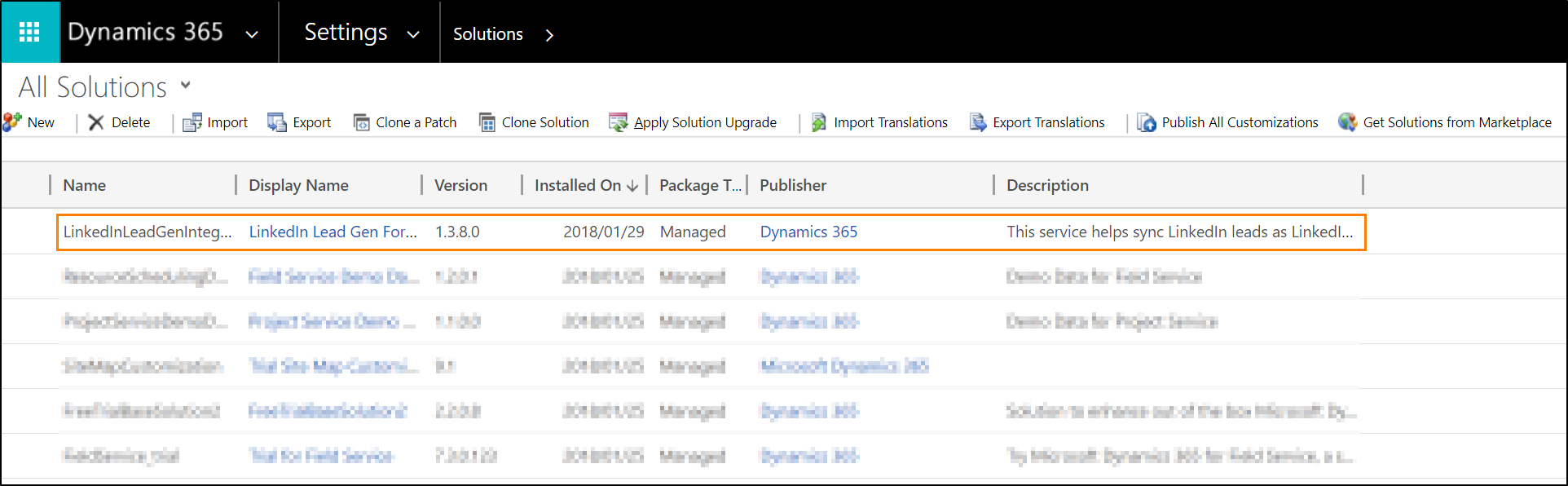Sort by the Description column header
This screenshot has height=486, width=1568.
pyautogui.click(x=1047, y=185)
